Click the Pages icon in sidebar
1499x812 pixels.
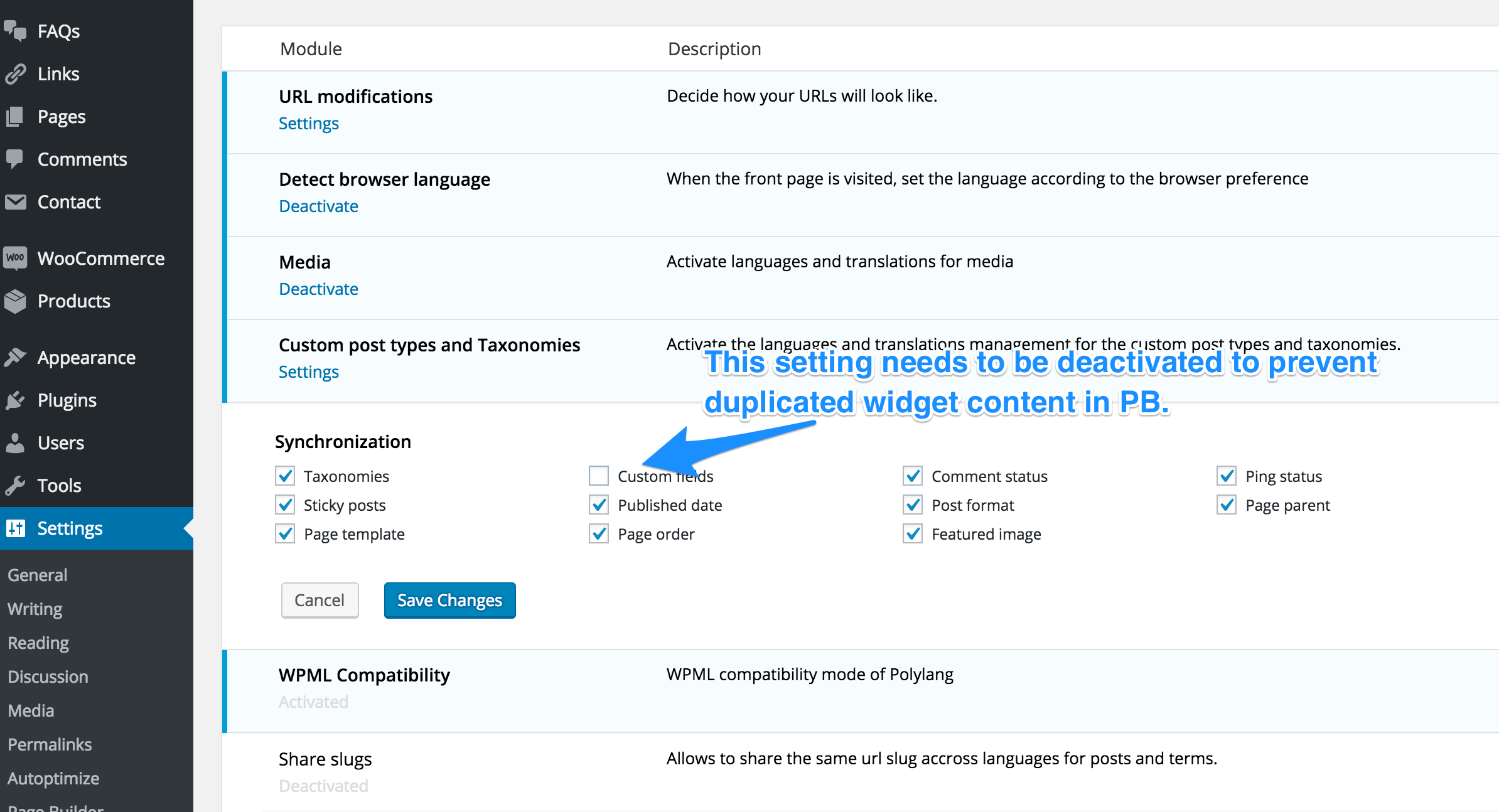tap(15, 116)
